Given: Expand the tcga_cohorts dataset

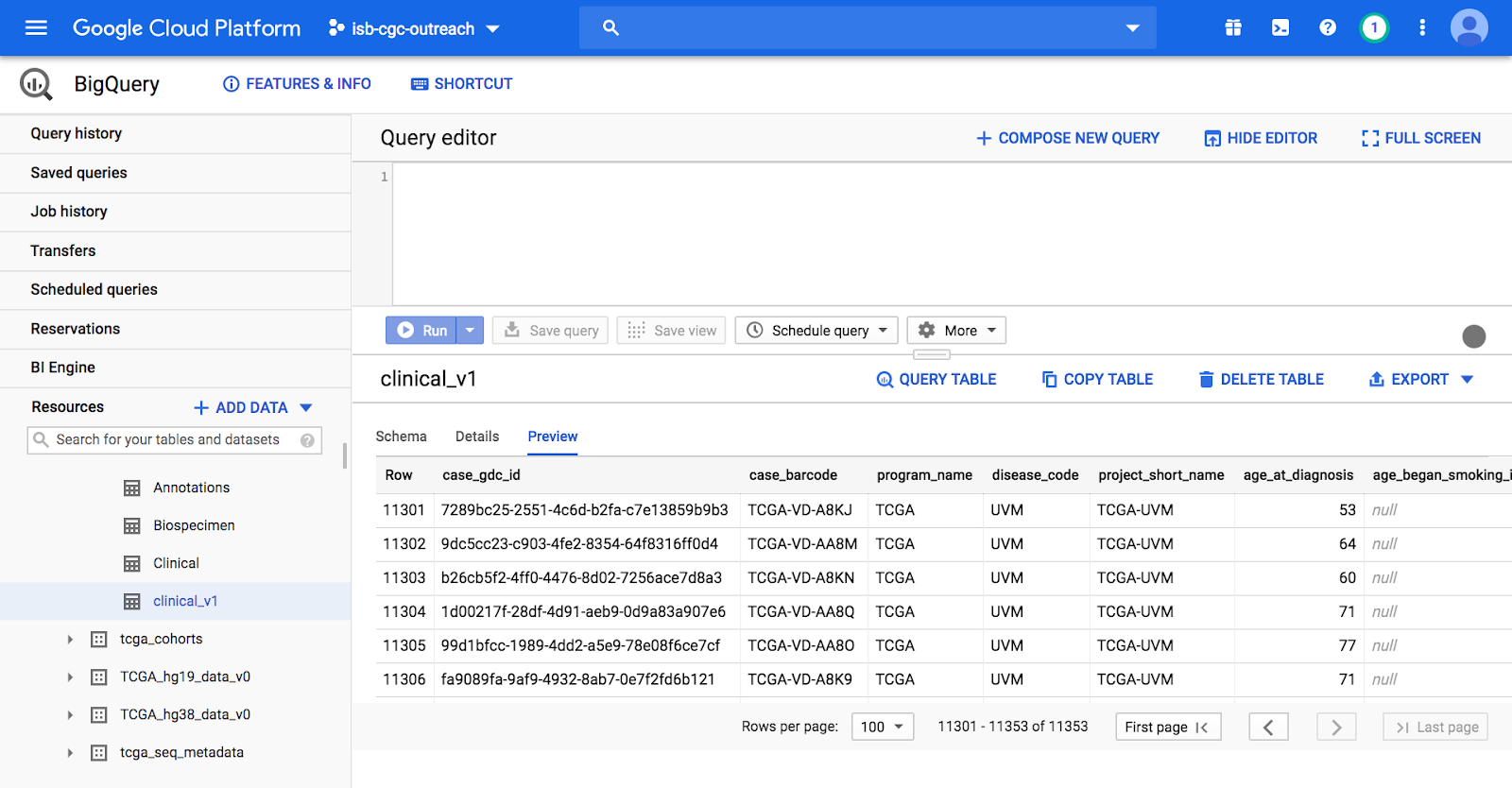Looking at the screenshot, I should pos(70,640).
